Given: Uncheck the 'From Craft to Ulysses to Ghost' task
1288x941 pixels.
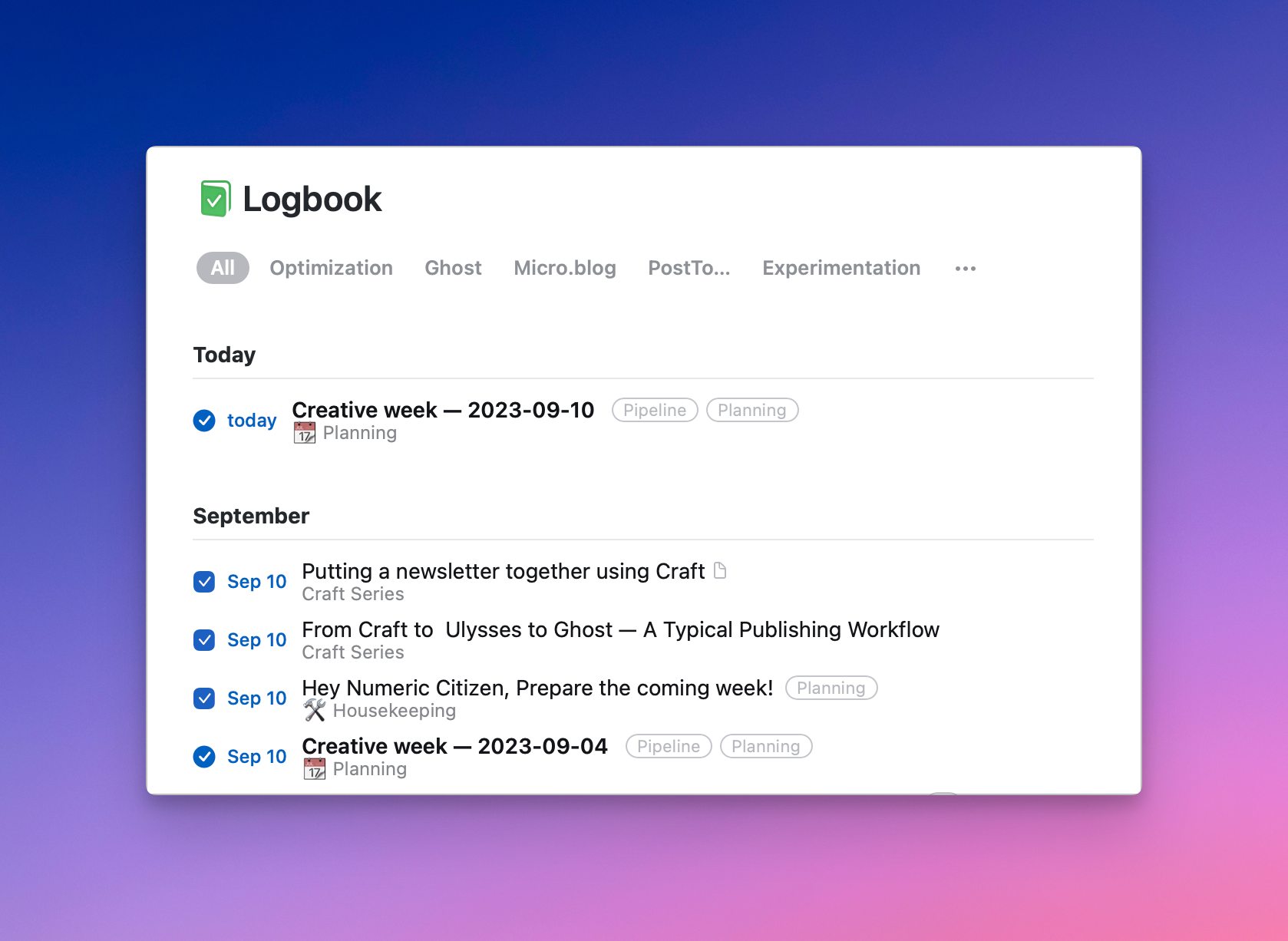Looking at the screenshot, I should click(204, 640).
